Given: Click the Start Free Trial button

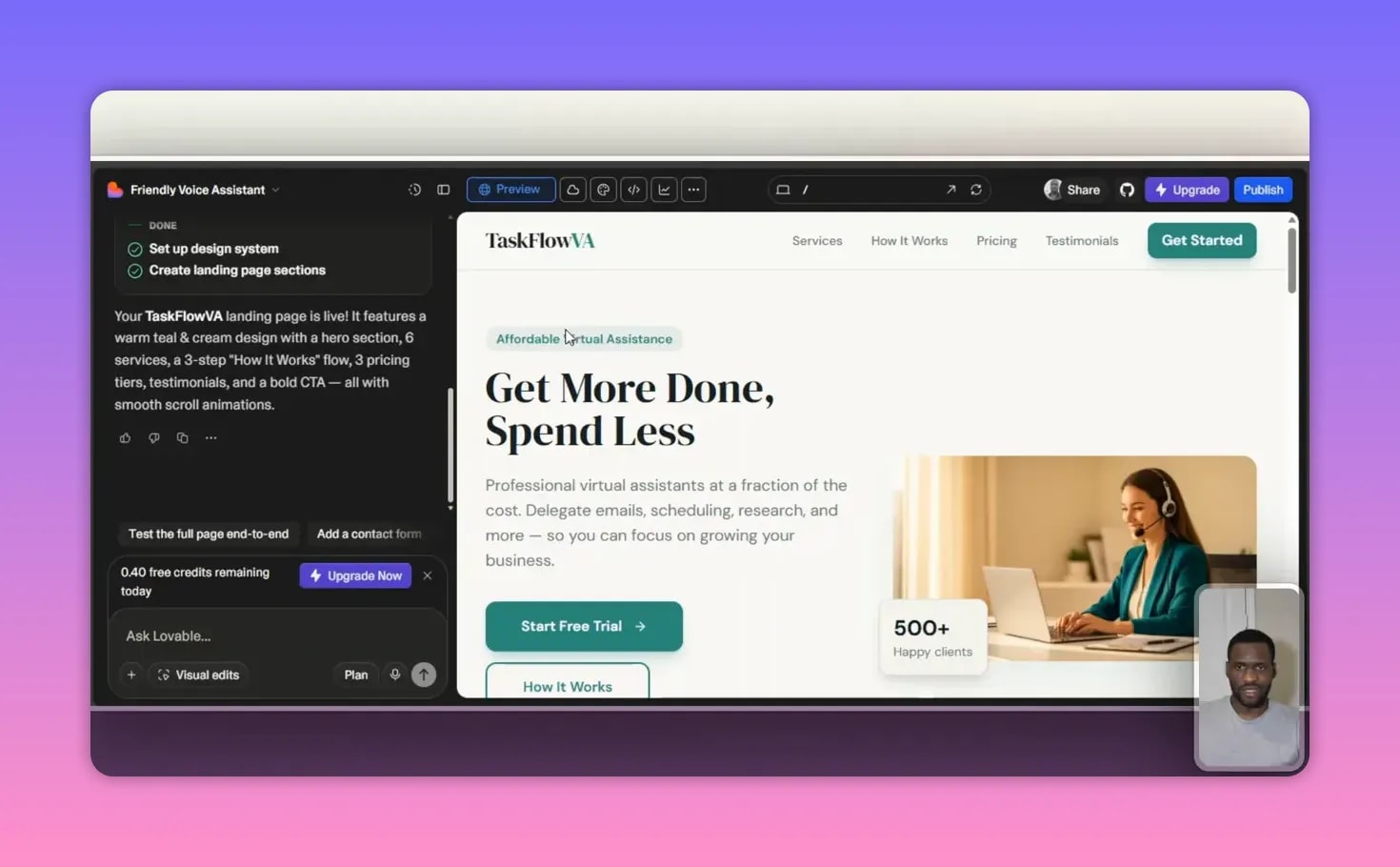Looking at the screenshot, I should point(584,626).
